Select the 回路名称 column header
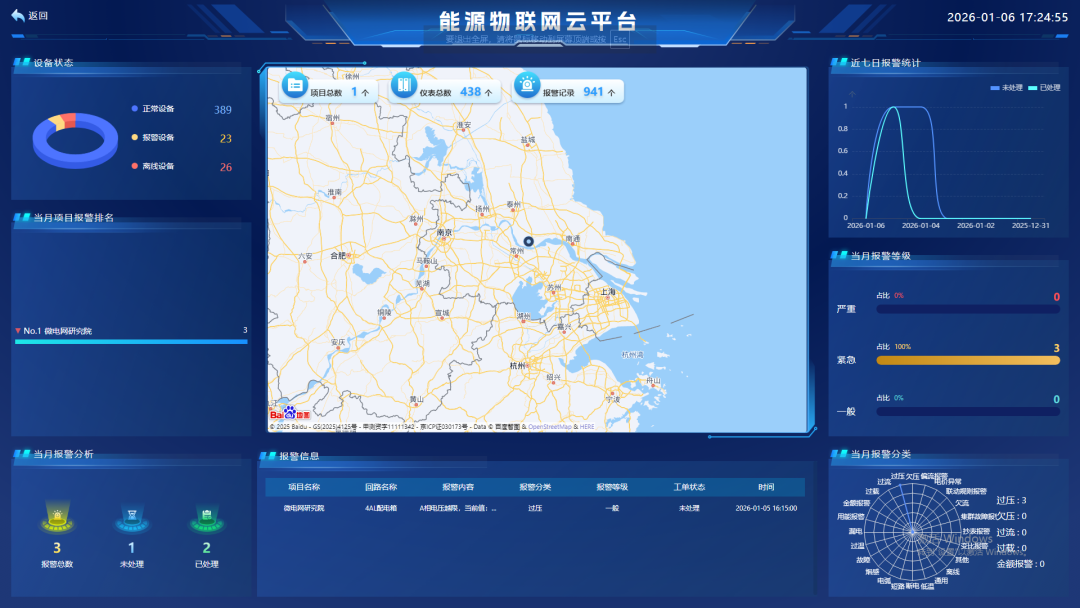Image resolution: width=1080 pixels, height=608 pixels. tap(381, 487)
